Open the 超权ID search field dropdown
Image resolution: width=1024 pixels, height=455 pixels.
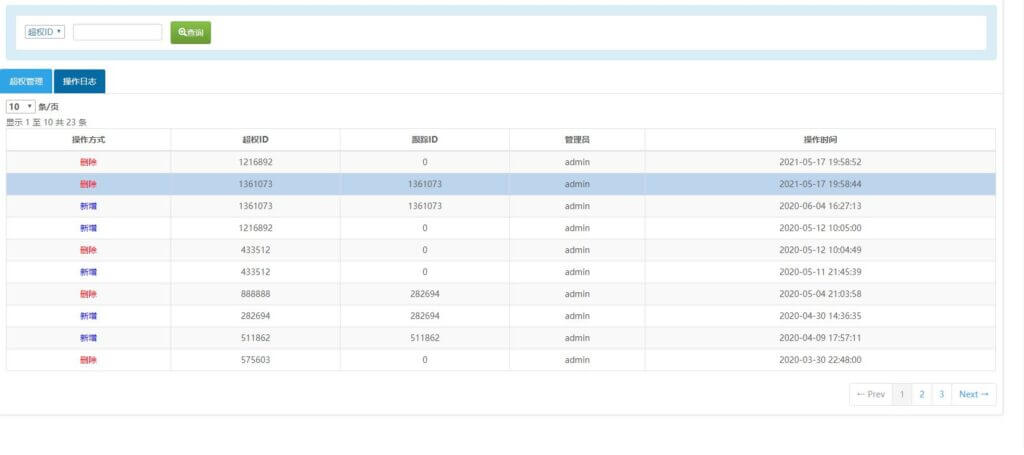click(45, 32)
